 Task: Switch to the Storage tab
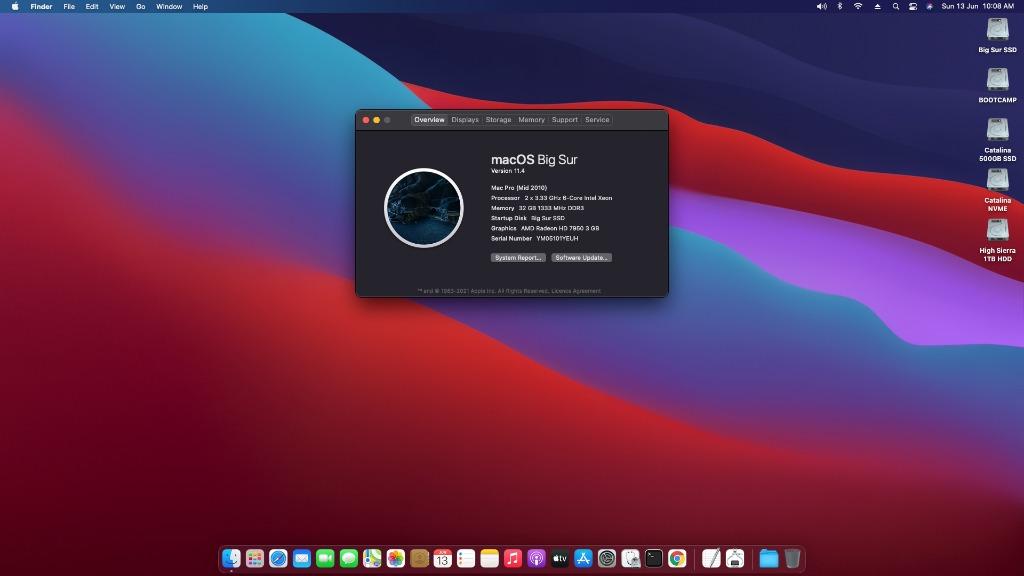coord(498,120)
